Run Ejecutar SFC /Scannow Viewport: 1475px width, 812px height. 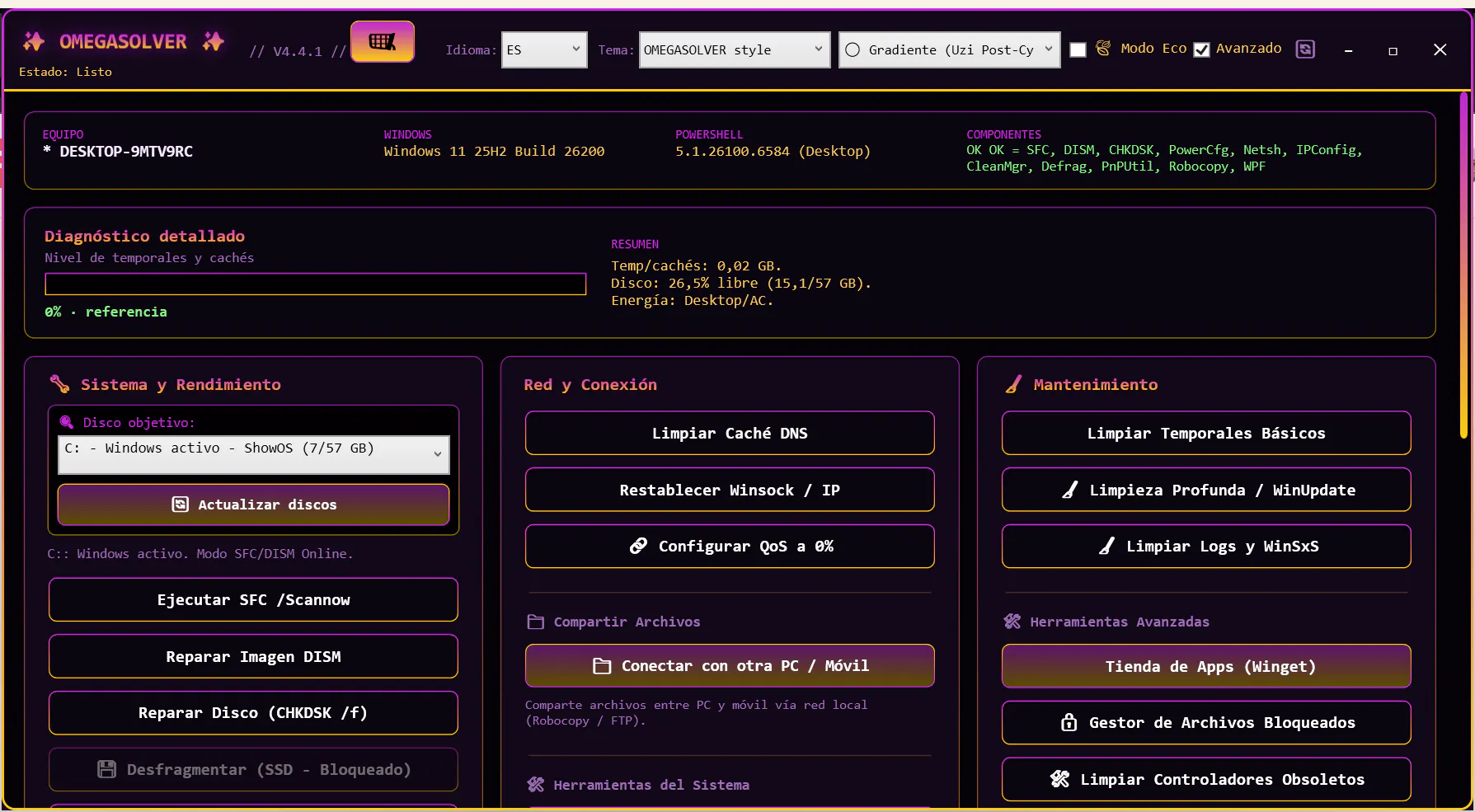coord(253,600)
